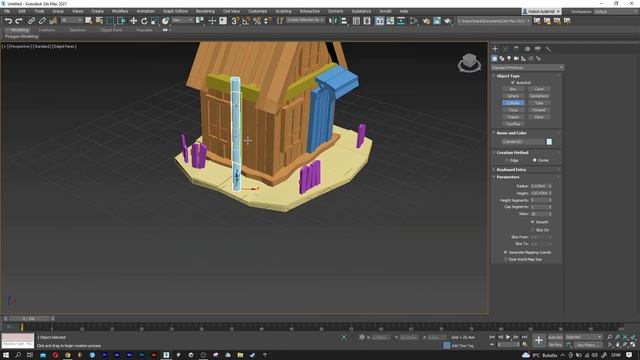Open the user account sign-in dropdown
The image size is (640, 360).
pyautogui.click(x=542, y=11)
